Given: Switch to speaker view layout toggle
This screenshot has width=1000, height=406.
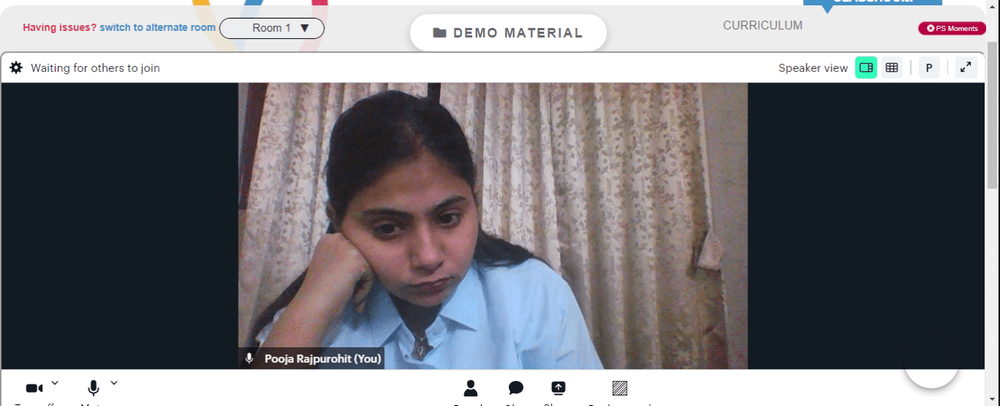Looking at the screenshot, I should click(866, 67).
